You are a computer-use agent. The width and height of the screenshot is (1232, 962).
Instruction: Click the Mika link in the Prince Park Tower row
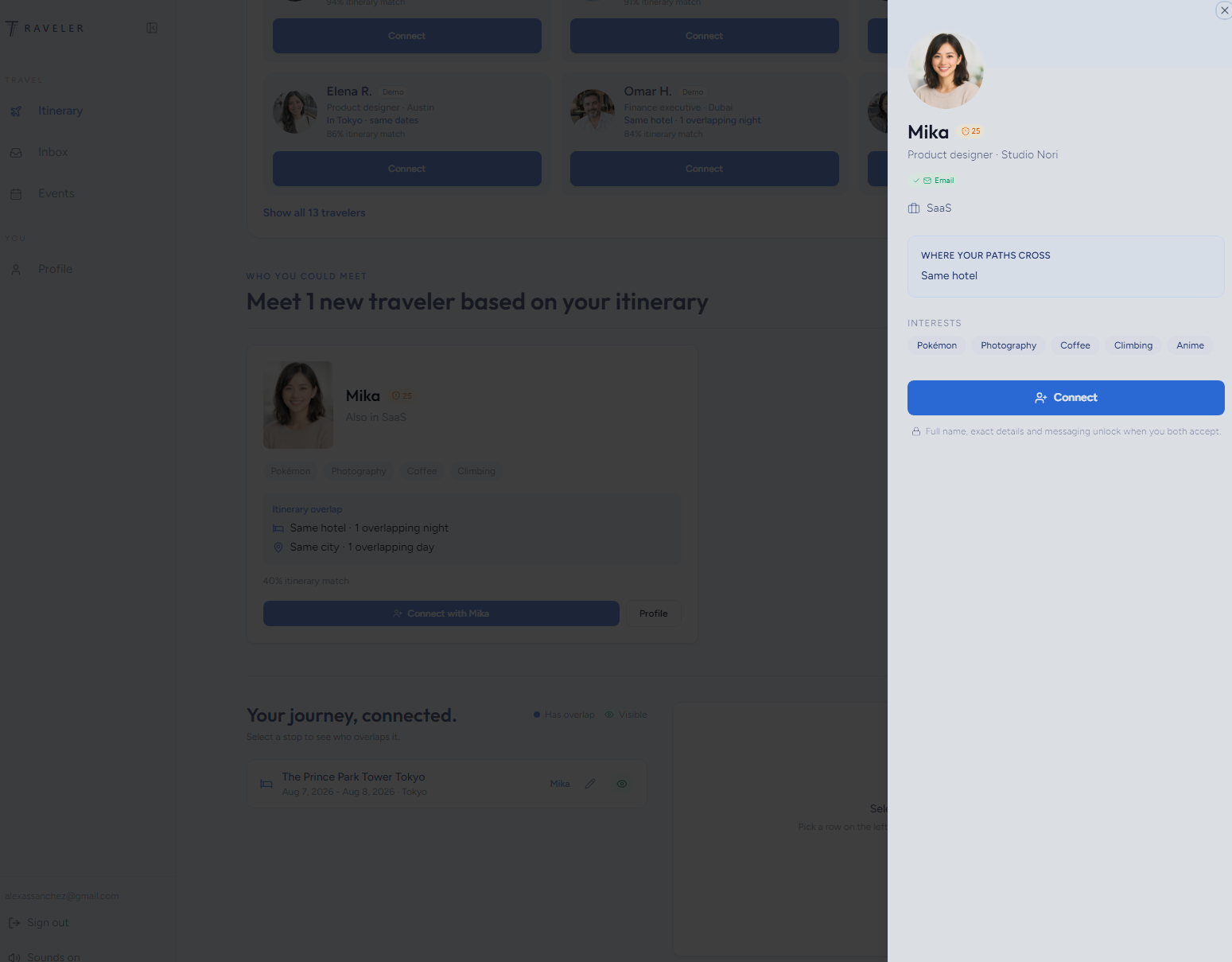(x=560, y=784)
